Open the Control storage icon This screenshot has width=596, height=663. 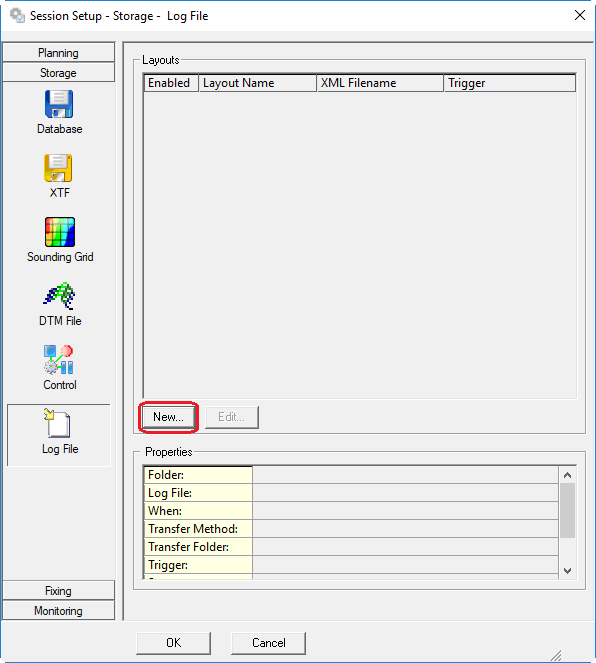tap(59, 360)
